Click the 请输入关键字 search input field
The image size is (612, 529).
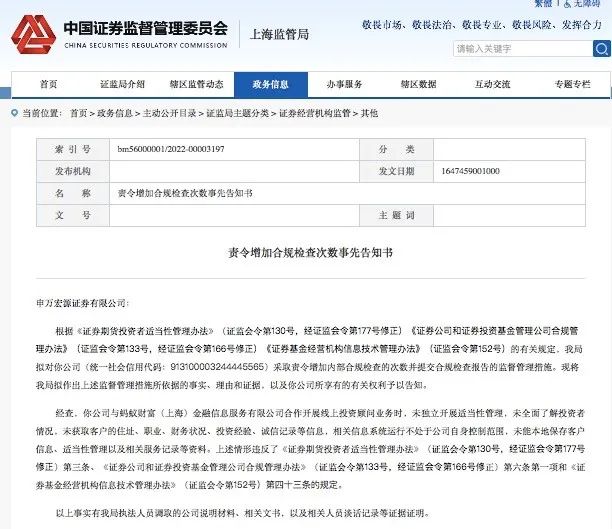pyautogui.click(x=523, y=49)
